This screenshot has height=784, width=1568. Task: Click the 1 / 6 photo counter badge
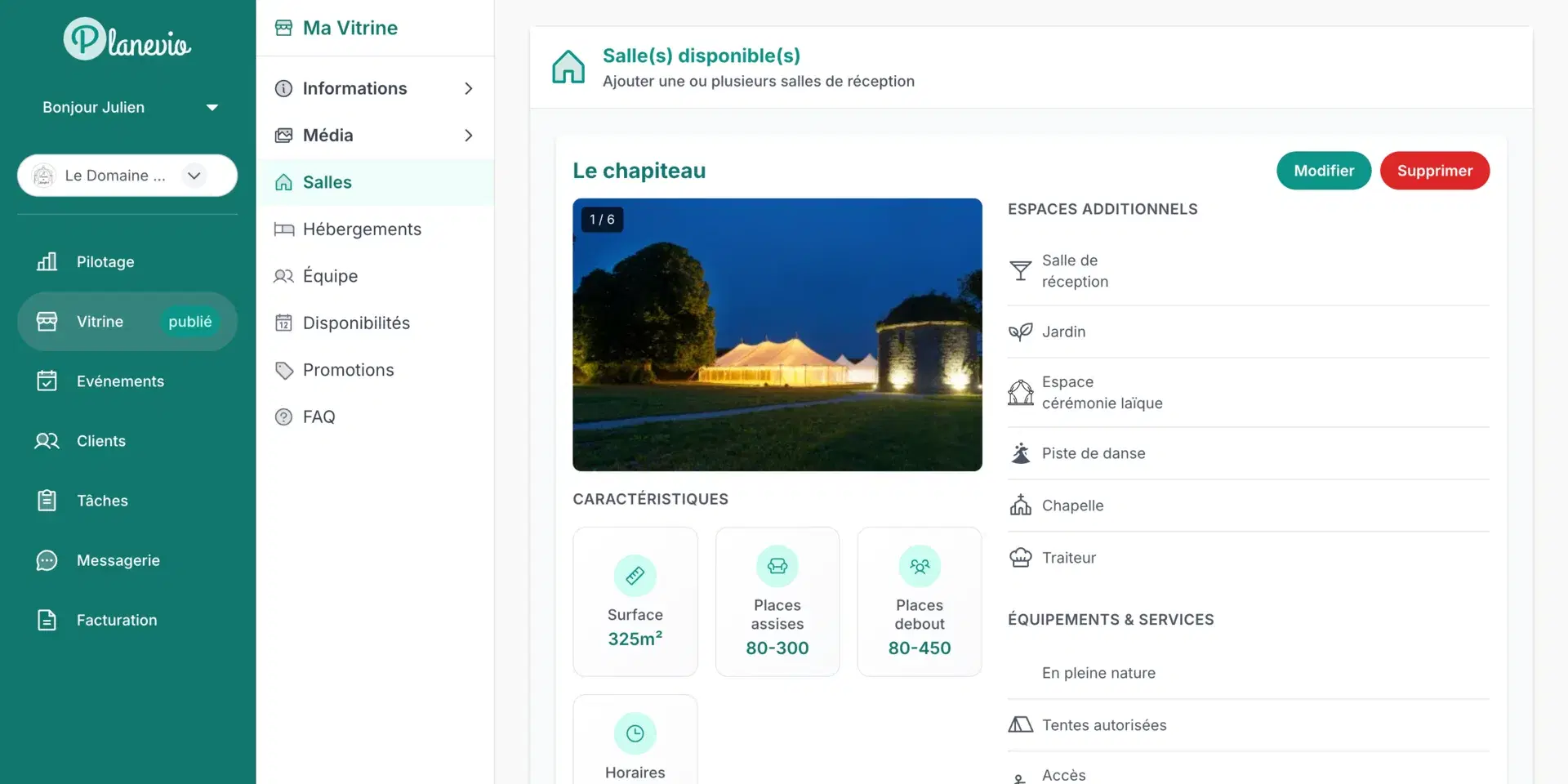tap(602, 220)
